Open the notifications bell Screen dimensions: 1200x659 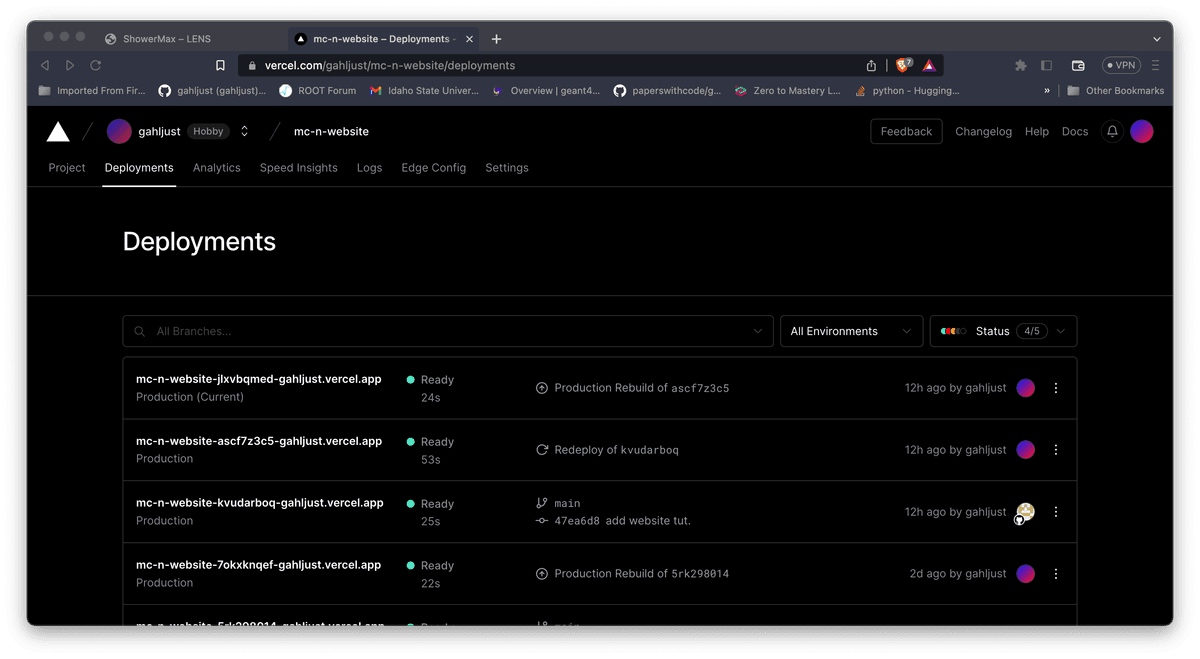point(1112,131)
